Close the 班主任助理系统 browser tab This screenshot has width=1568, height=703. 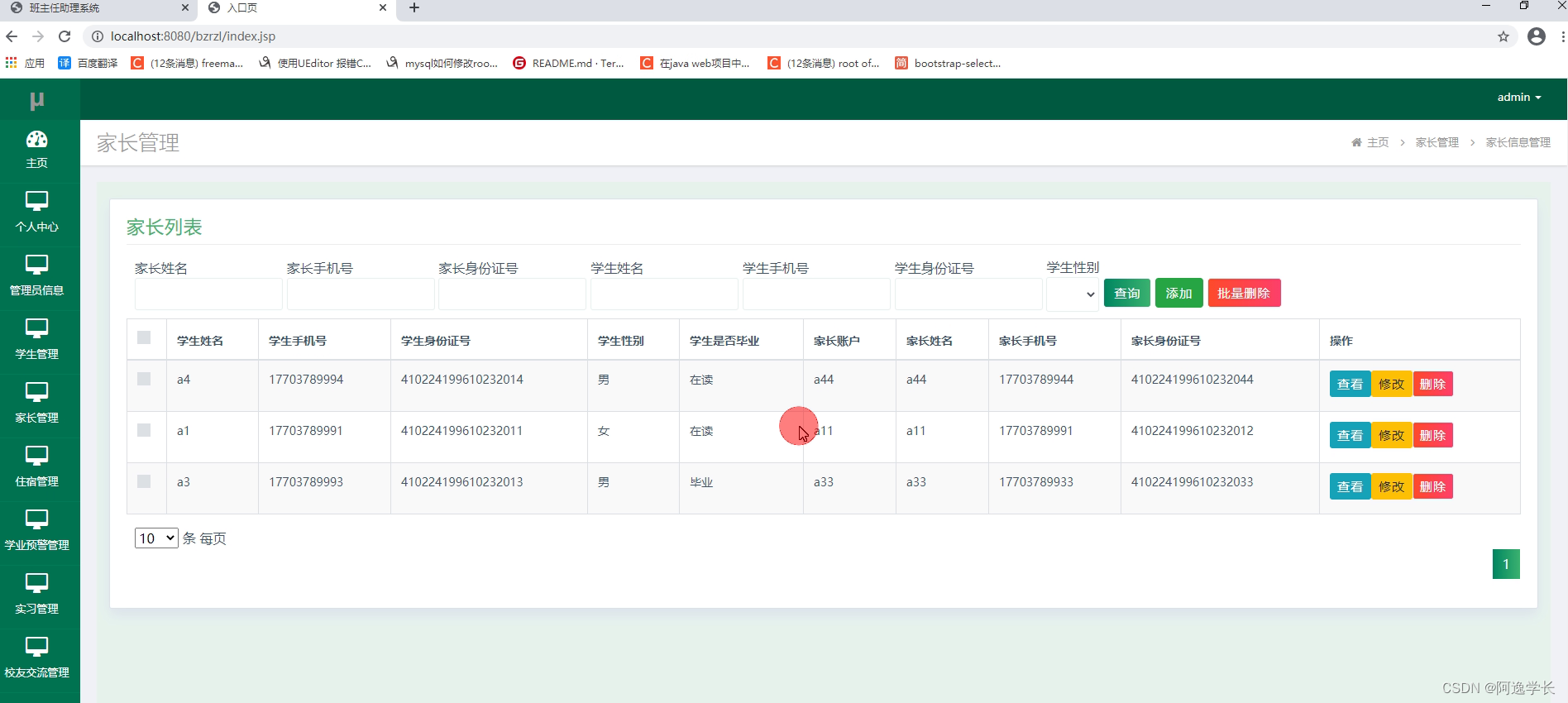(184, 7)
